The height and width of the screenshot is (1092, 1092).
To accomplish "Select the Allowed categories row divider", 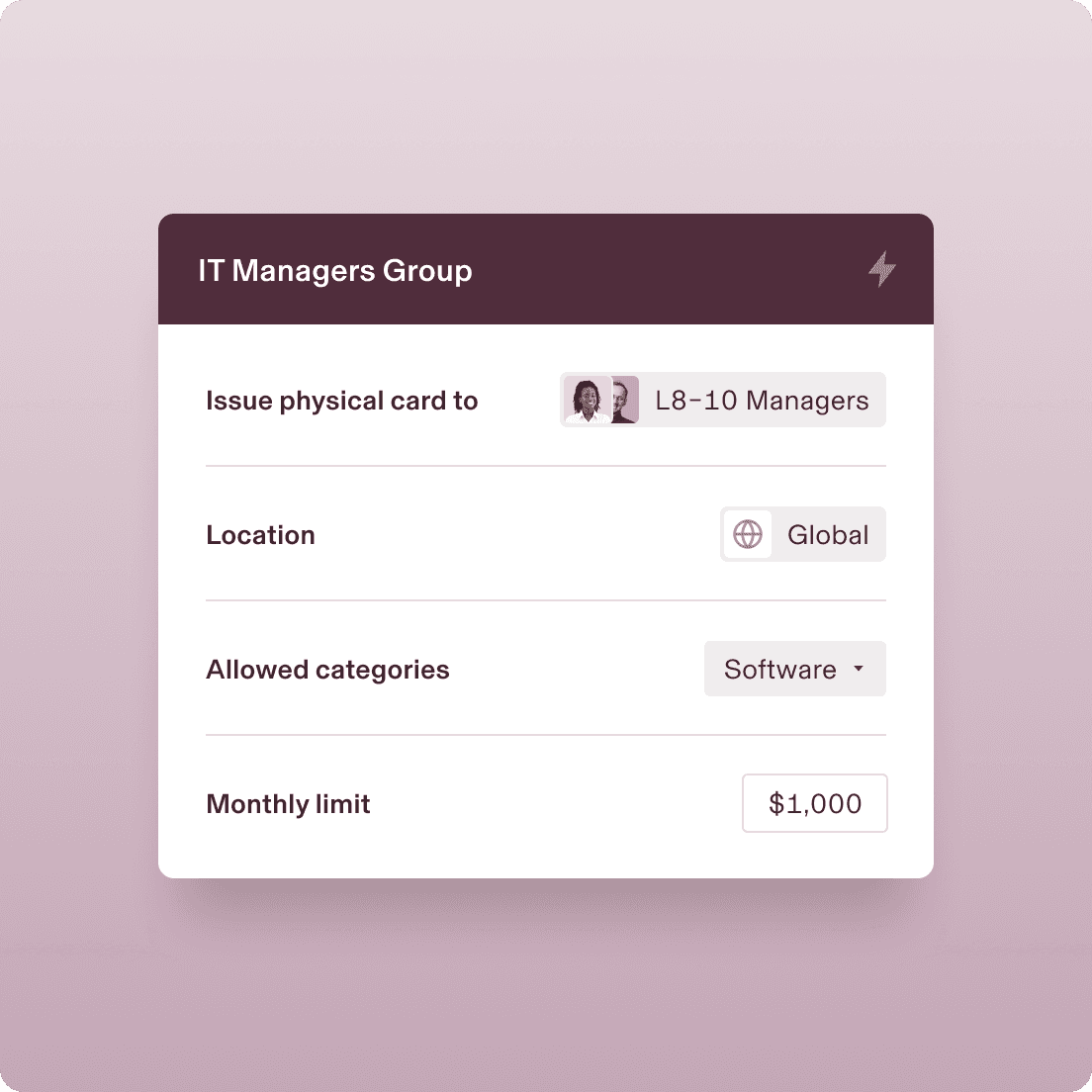I will tap(545, 733).
